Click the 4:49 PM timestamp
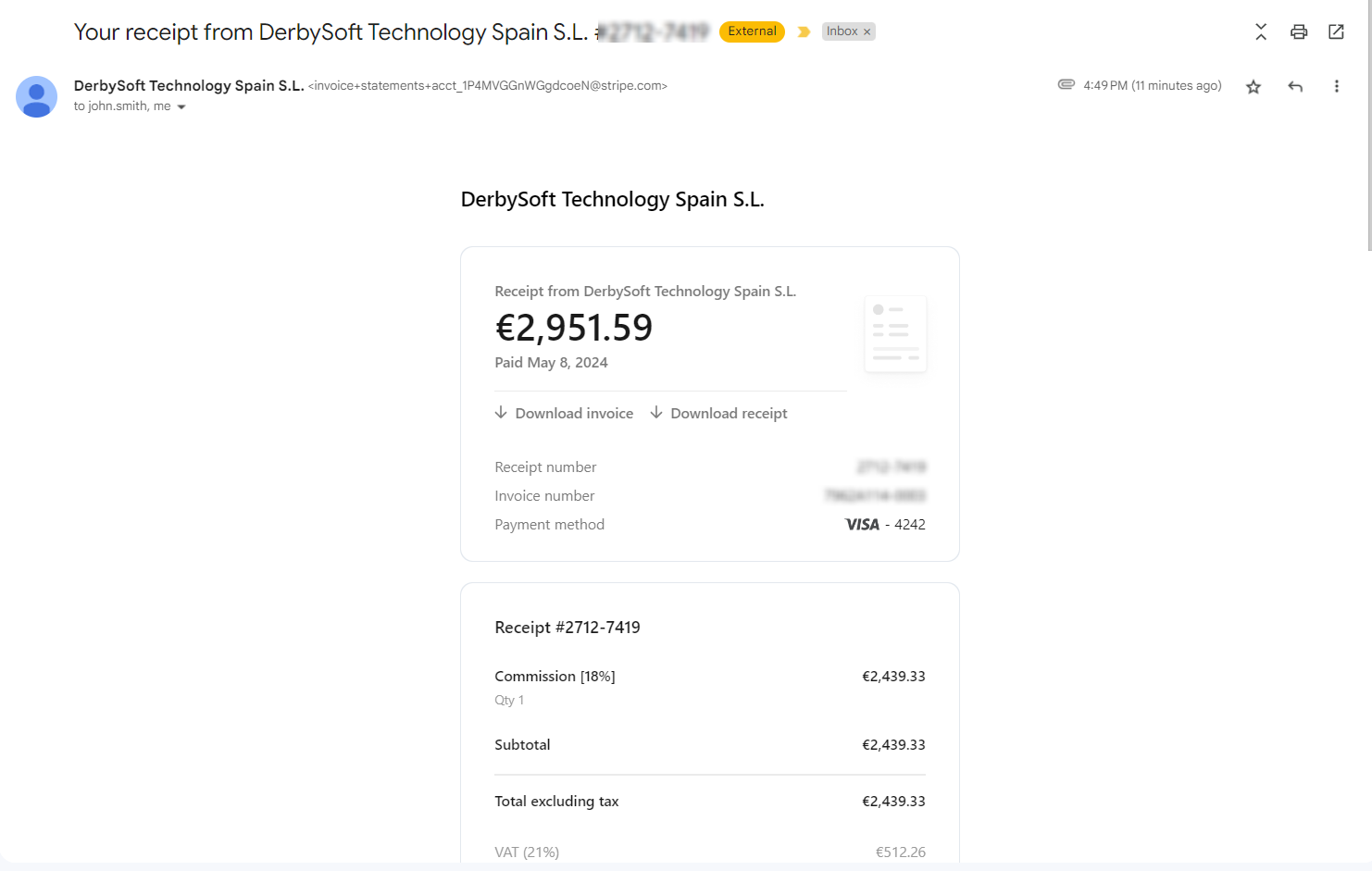Screen dimensions: 1372x871 click(1153, 86)
